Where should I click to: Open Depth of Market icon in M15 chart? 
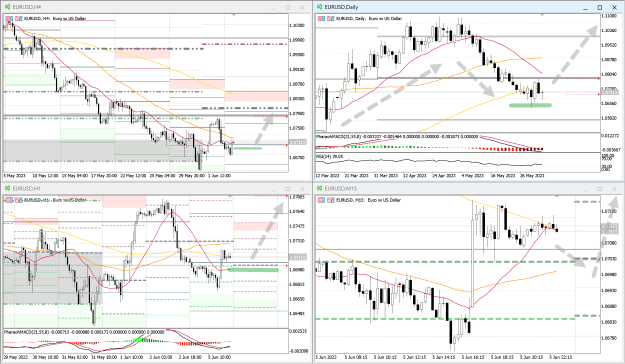[321, 200]
